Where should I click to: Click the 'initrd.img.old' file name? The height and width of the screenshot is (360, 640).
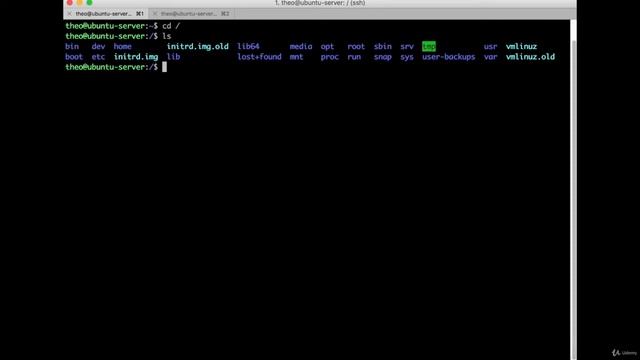(x=198, y=47)
